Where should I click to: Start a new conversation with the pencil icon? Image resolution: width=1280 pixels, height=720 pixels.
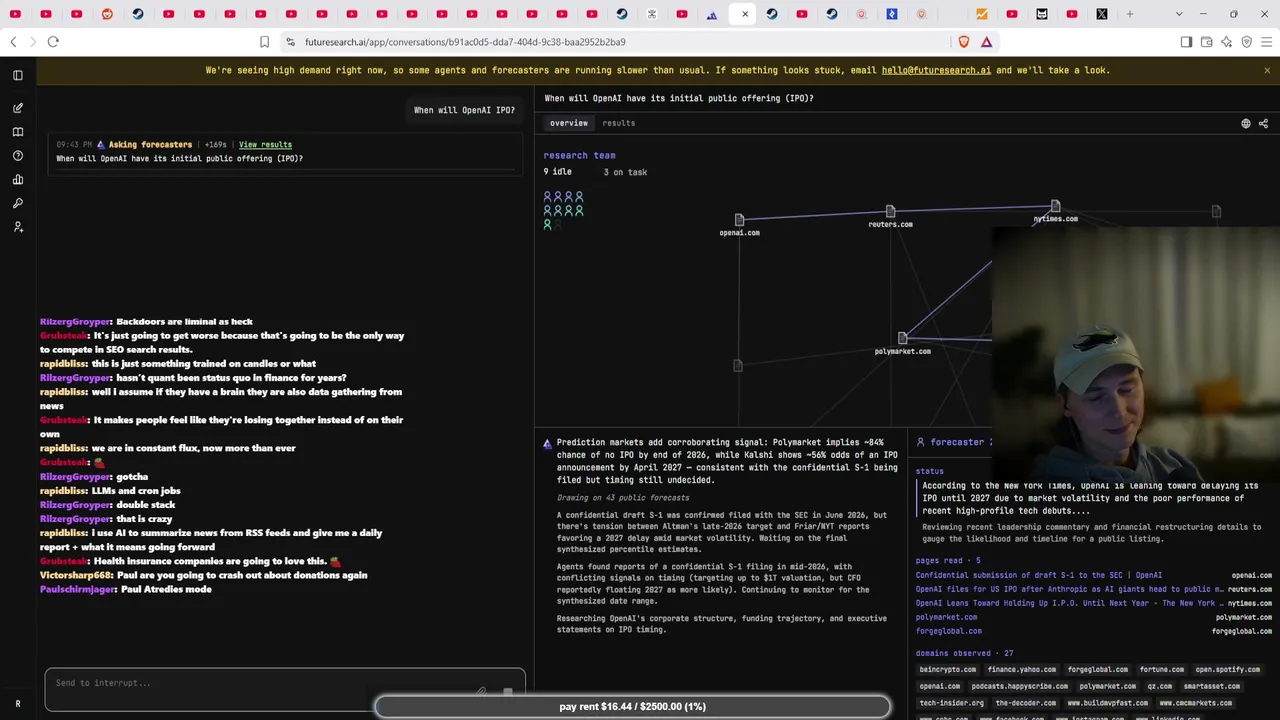pos(18,108)
